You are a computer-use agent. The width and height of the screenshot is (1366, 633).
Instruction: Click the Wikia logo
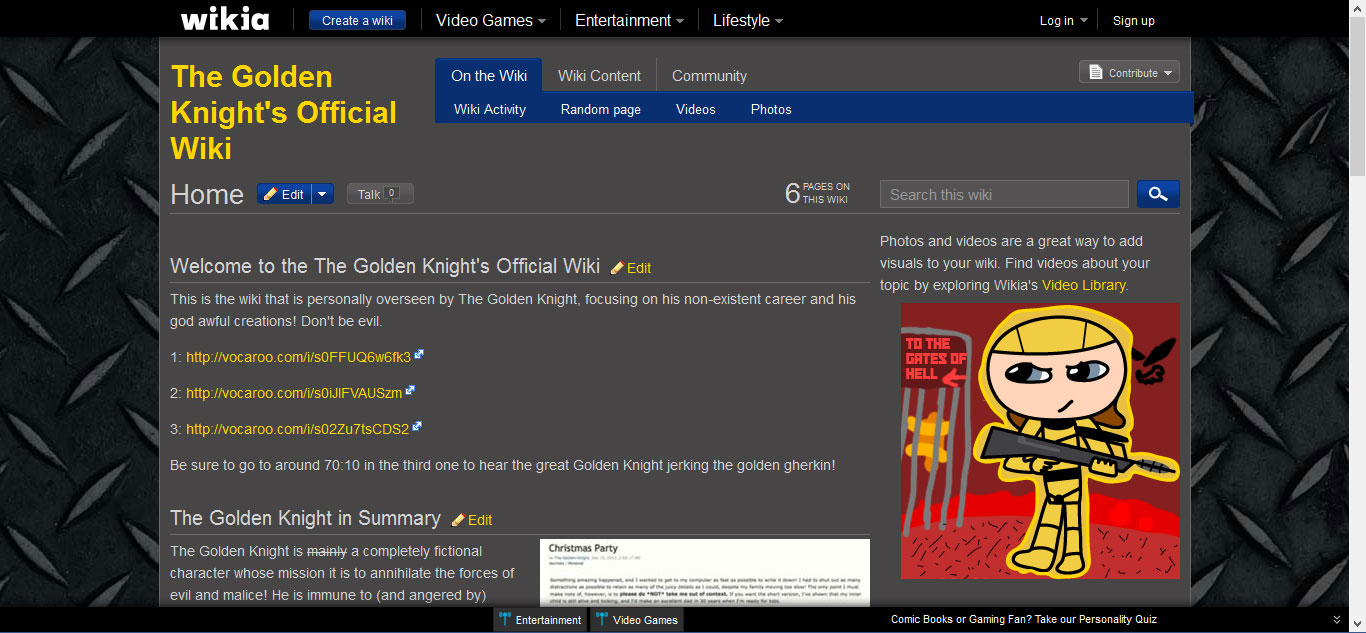225,19
